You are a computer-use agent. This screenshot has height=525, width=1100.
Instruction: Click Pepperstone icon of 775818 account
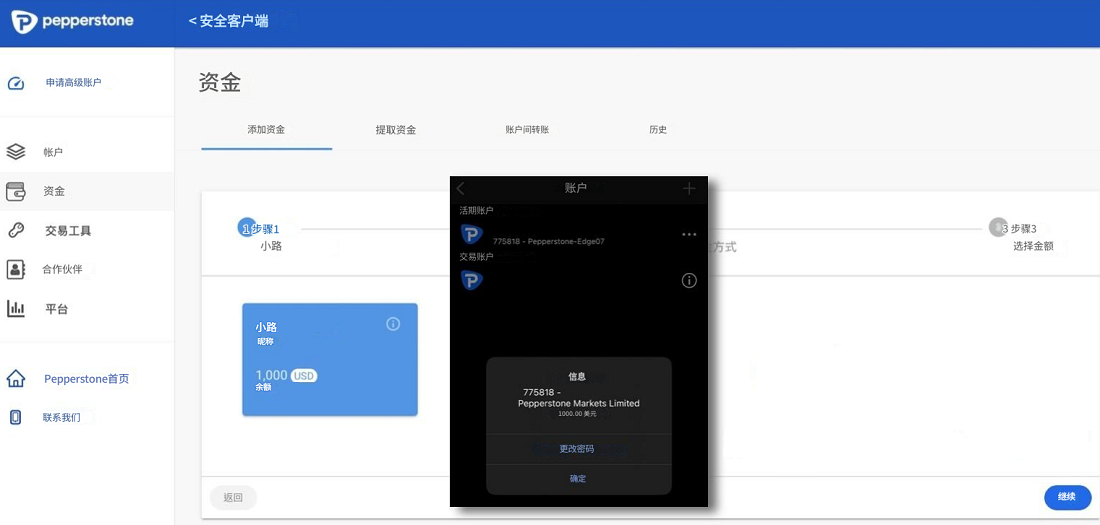tap(471, 234)
